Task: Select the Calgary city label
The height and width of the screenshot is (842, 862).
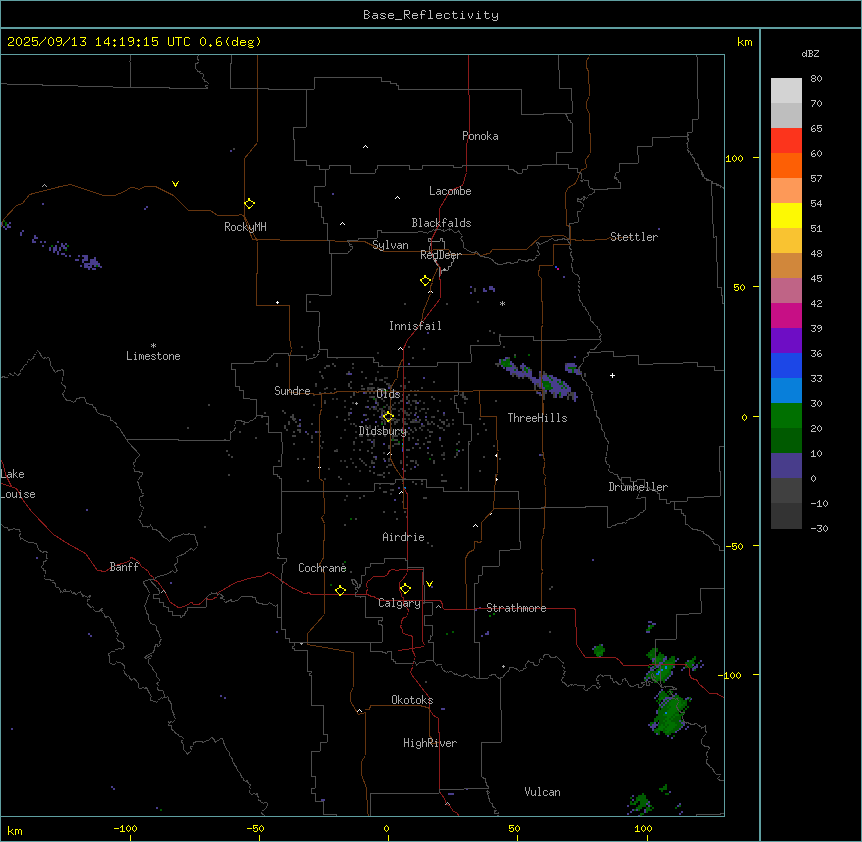Action: point(399,603)
